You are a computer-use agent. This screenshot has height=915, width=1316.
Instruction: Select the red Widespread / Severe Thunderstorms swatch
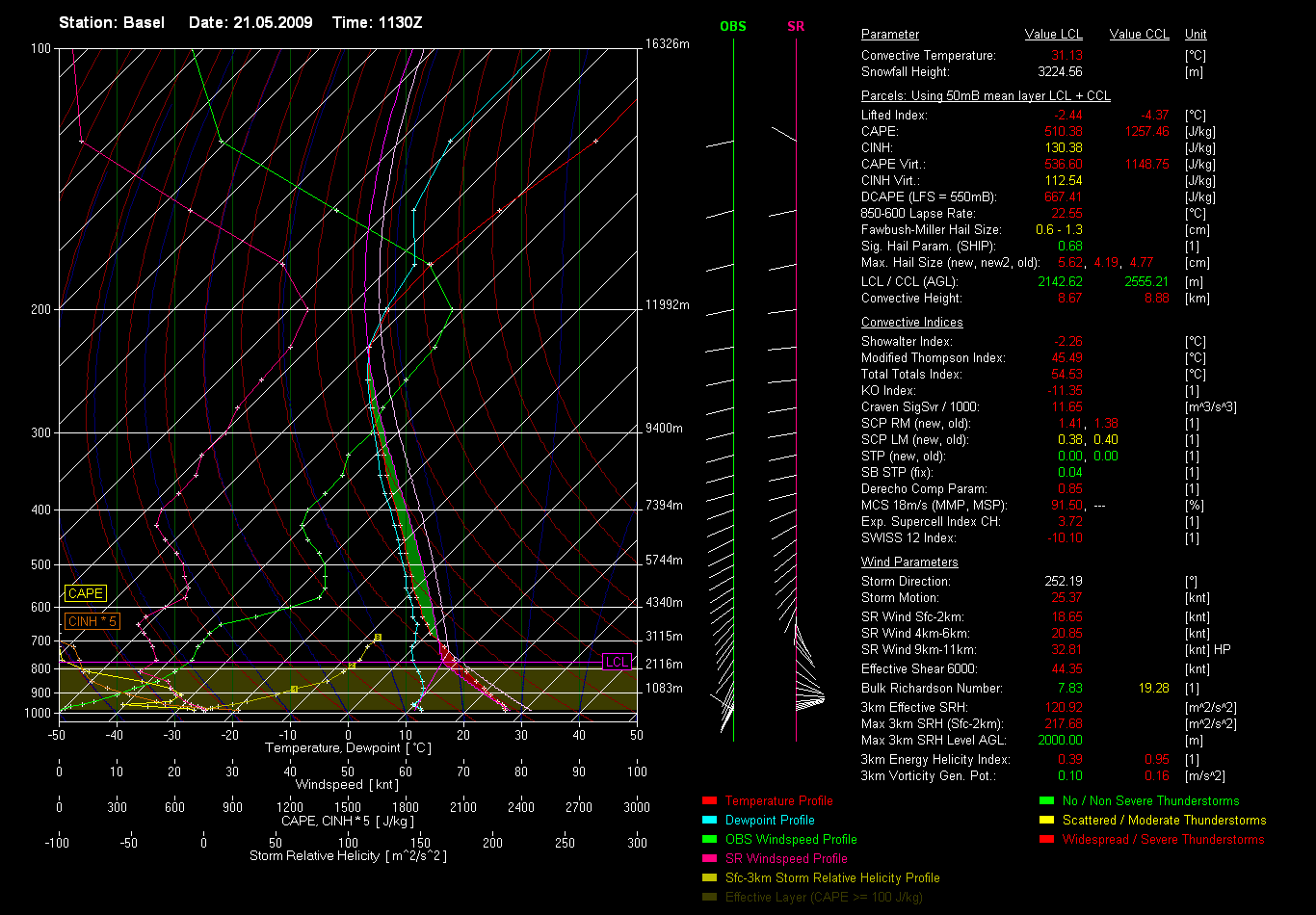tap(1046, 839)
